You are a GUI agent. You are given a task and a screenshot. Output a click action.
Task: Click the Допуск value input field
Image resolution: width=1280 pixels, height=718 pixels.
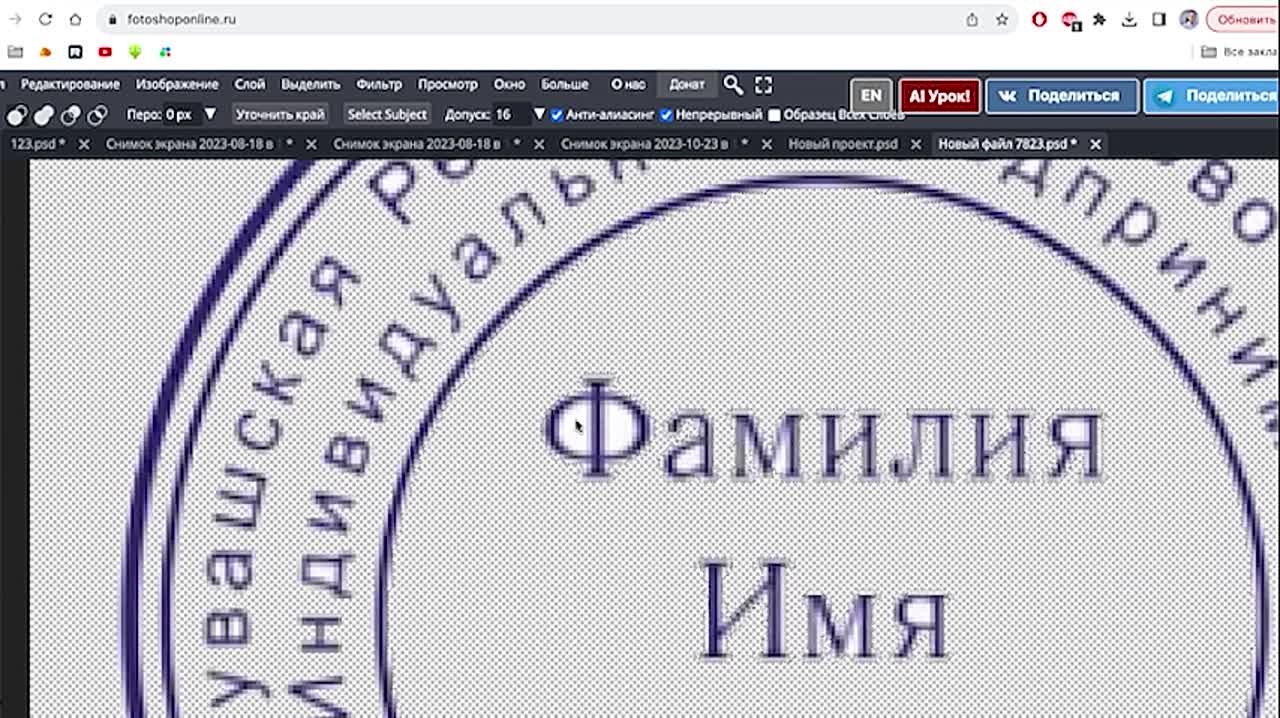(x=510, y=114)
